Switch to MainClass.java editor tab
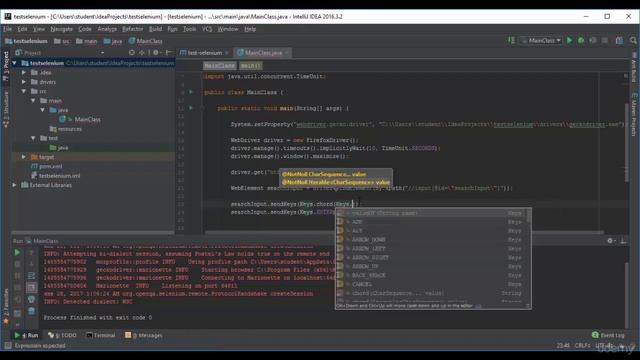 [263, 53]
